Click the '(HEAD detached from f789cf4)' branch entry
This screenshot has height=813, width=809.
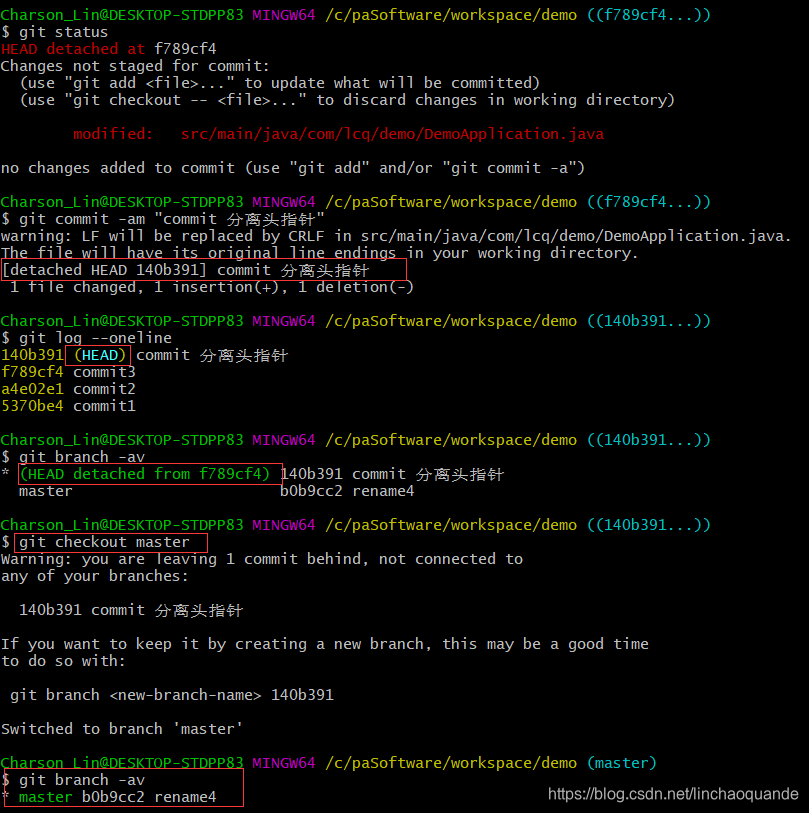(x=145, y=474)
